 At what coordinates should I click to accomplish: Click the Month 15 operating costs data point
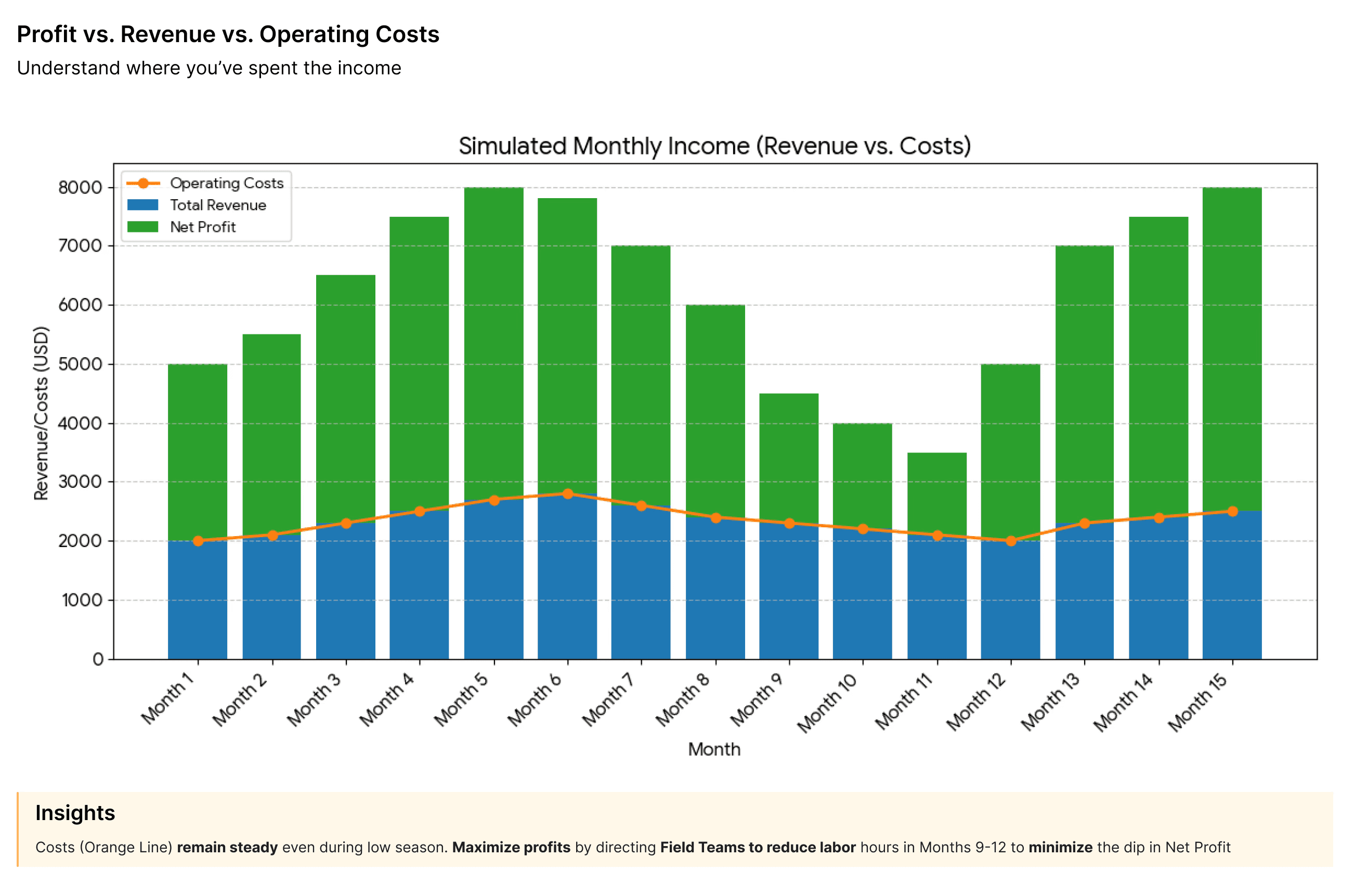(1233, 511)
